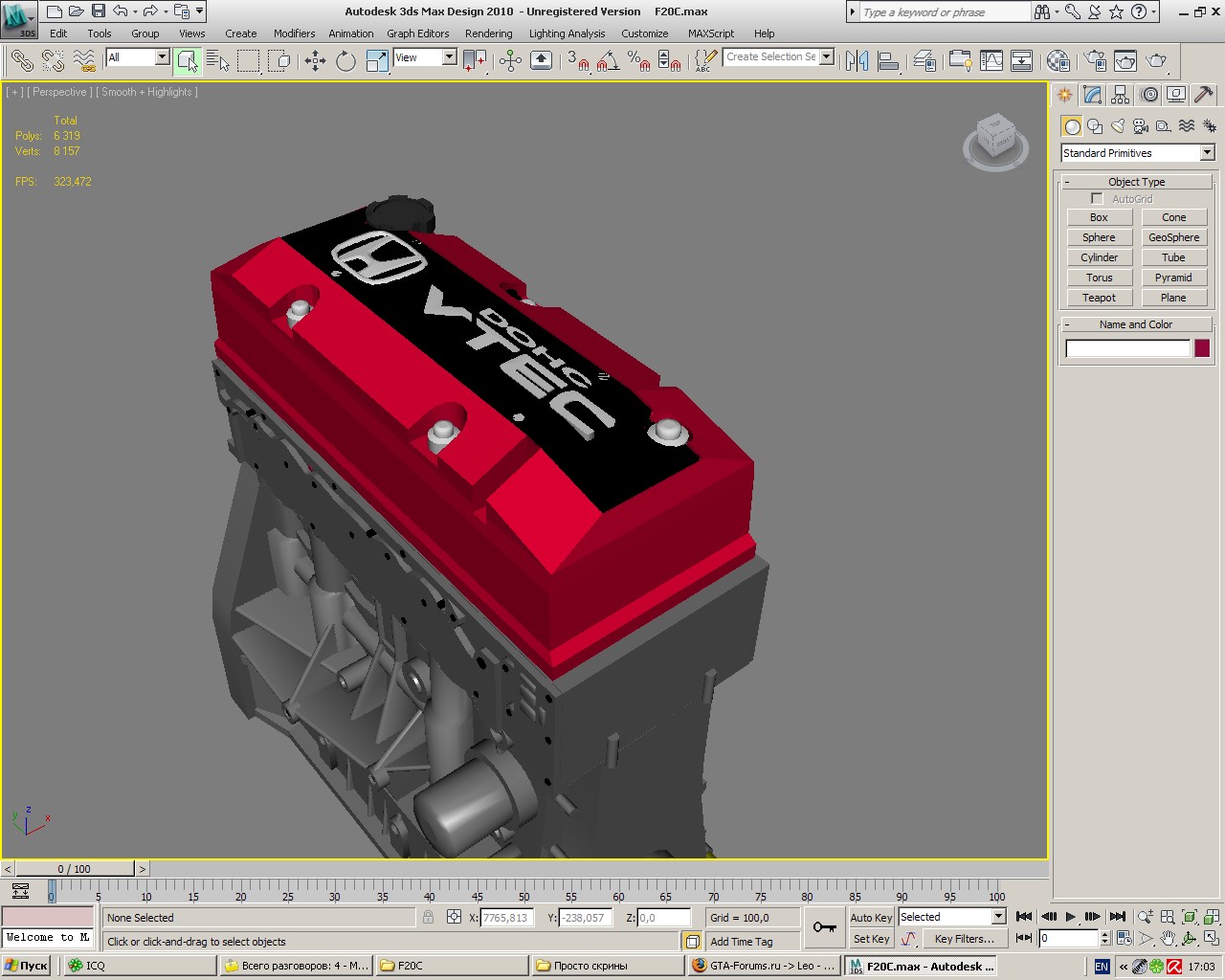Viewport: 1225px width, 980px height.
Task: Select the Select and Link tool
Action: pyautogui.click(x=21, y=61)
